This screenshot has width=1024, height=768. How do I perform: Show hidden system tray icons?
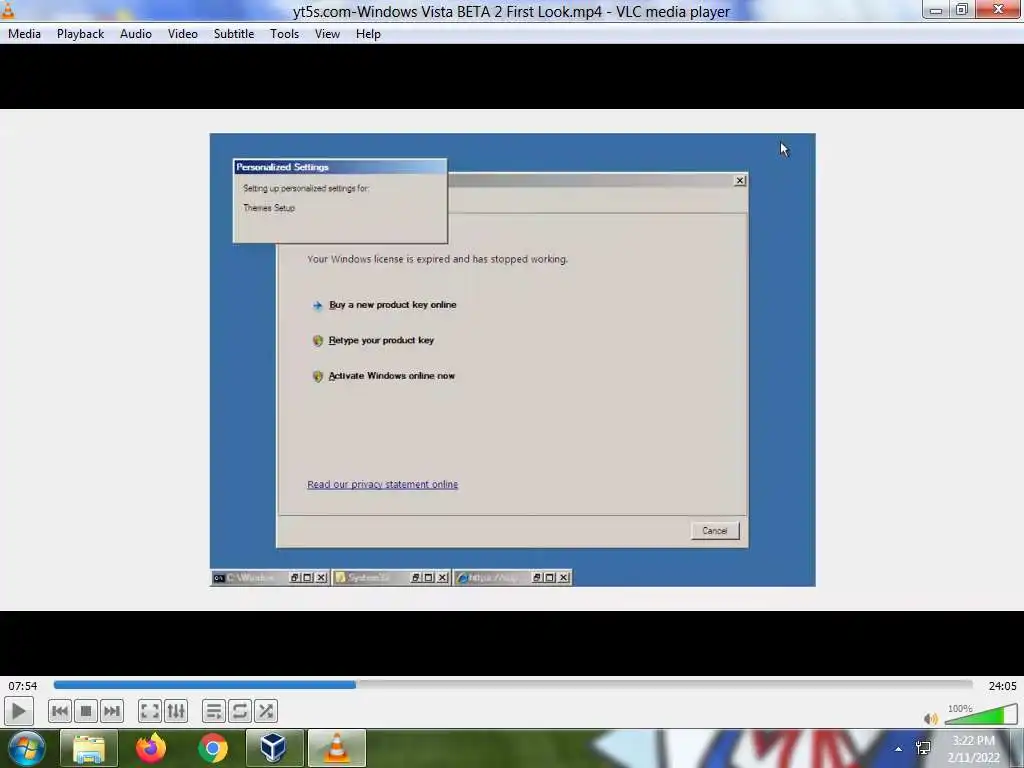(899, 749)
